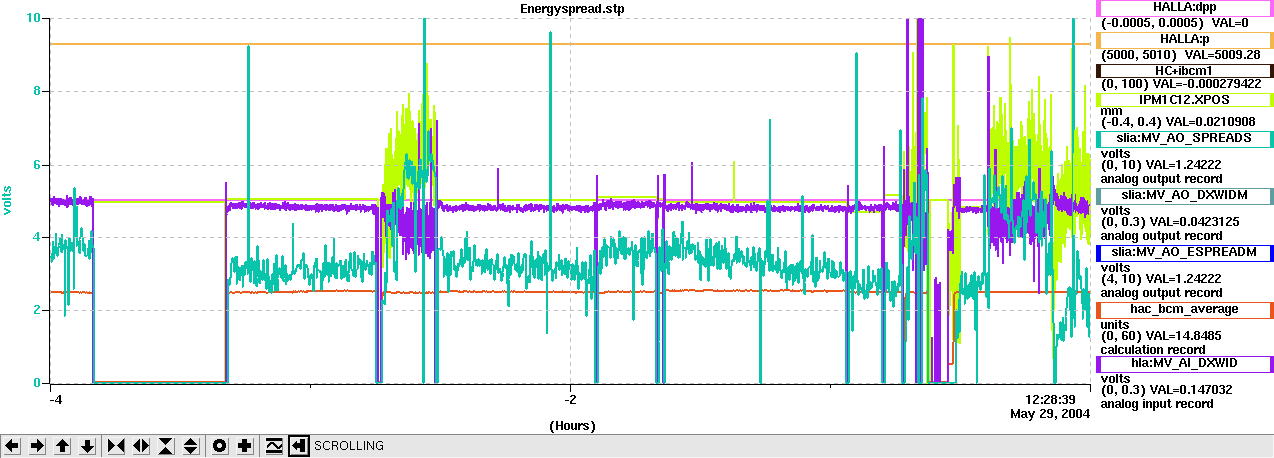This screenshot has height=458, width=1274.
Task: Click the (Hours) x-axis label
Action: pos(572,426)
